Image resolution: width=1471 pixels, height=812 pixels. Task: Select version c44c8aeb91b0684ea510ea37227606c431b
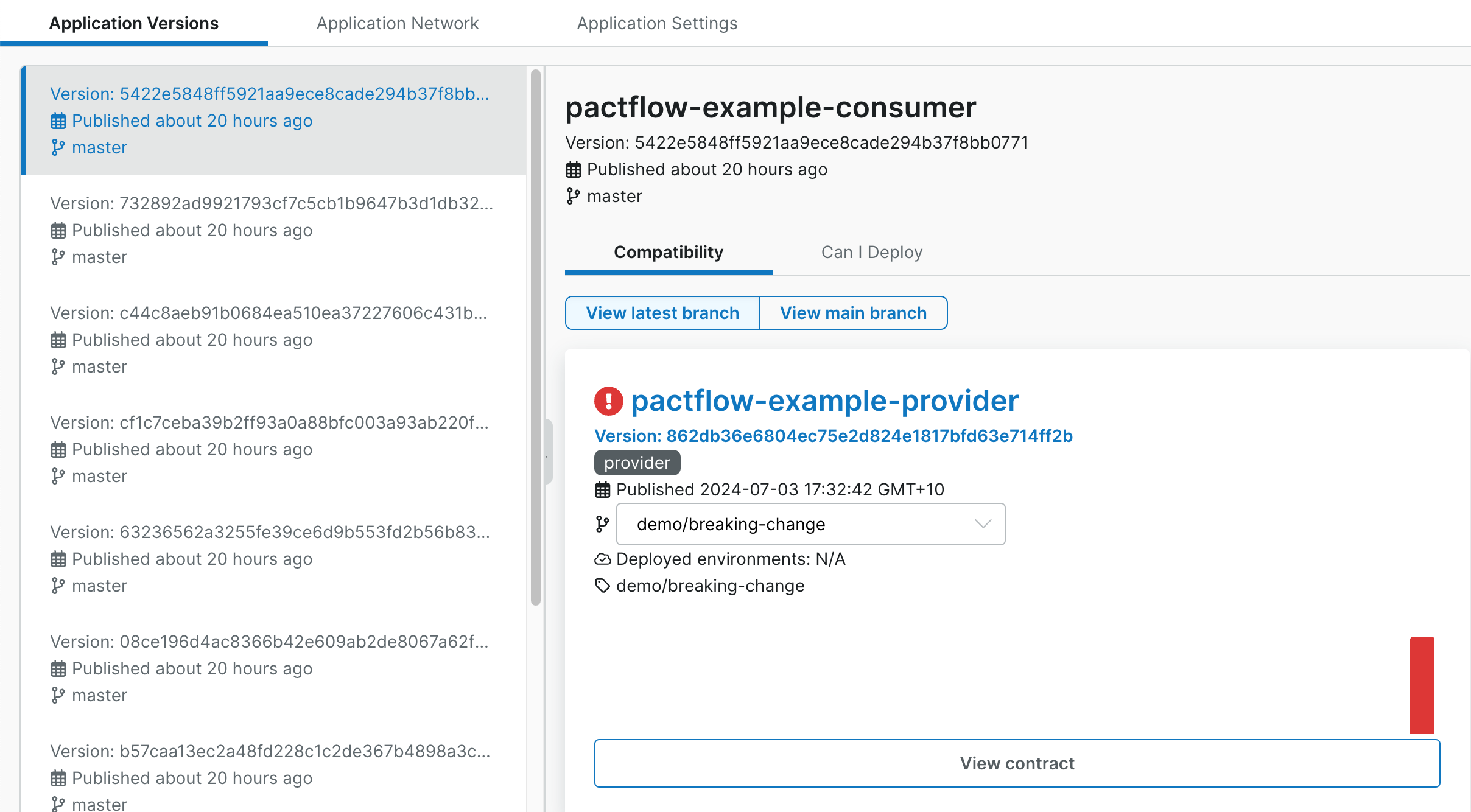click(x=274, y=340)
